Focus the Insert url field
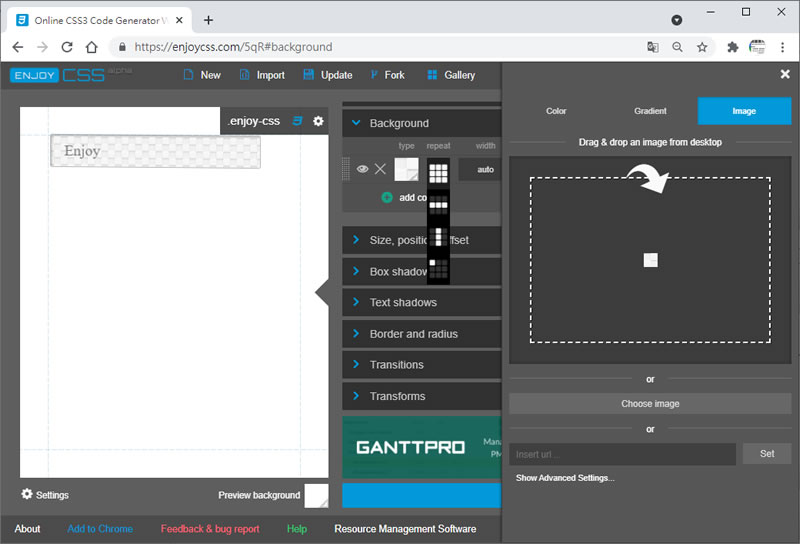The height and width of the screenshot is (544, 800). click(x=622, y=454)
